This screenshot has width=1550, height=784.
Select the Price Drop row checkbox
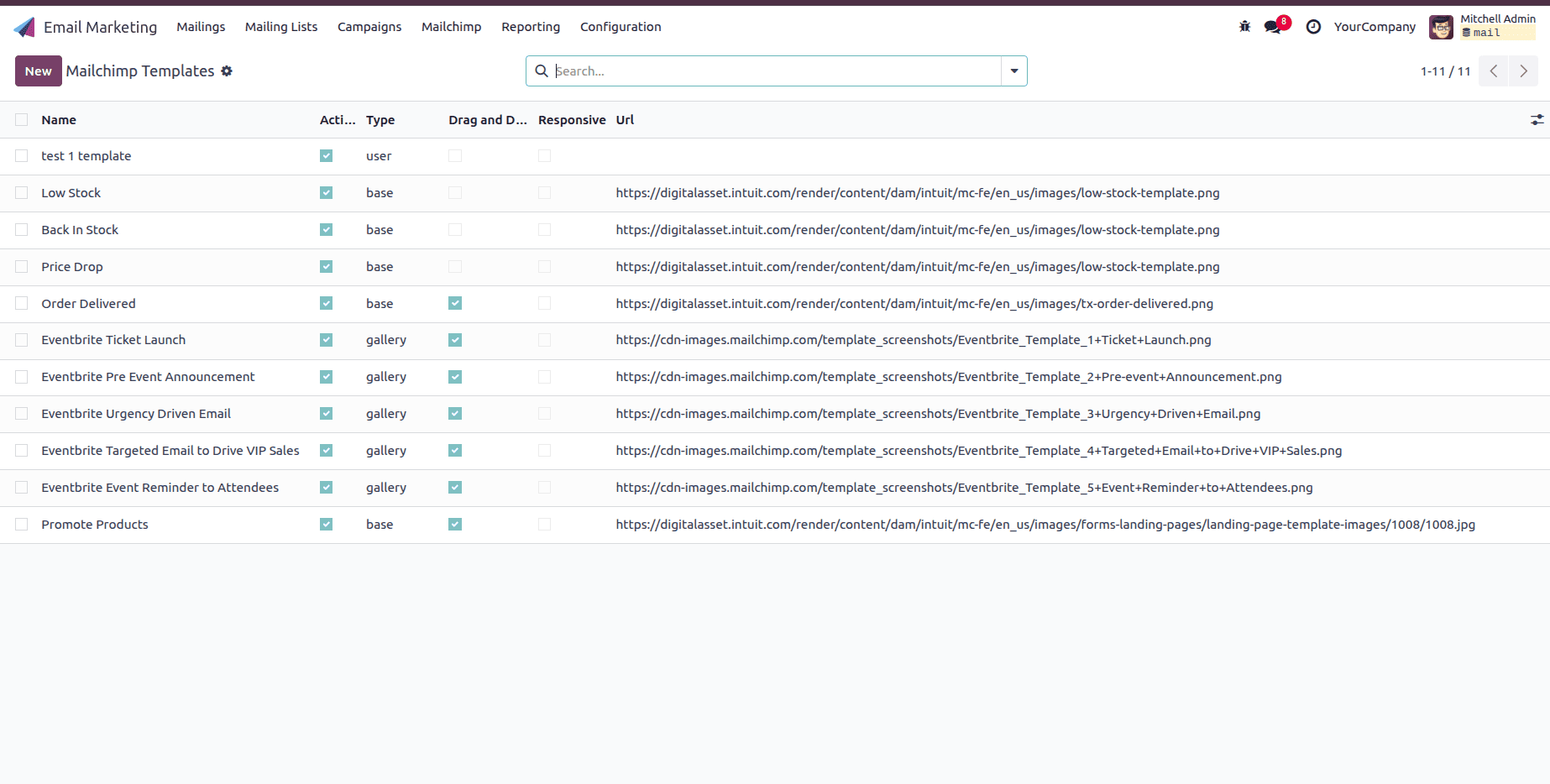(x=22, y=267)
